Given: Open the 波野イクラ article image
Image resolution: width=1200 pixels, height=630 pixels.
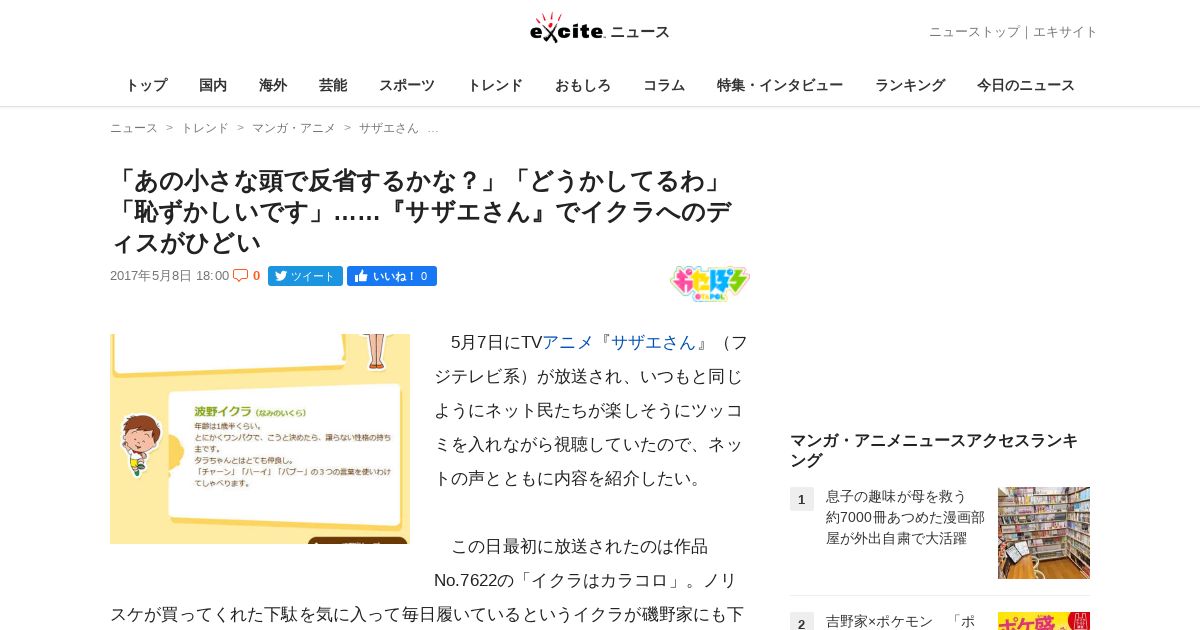Looking at the screenshot, I should coord(260,439).
